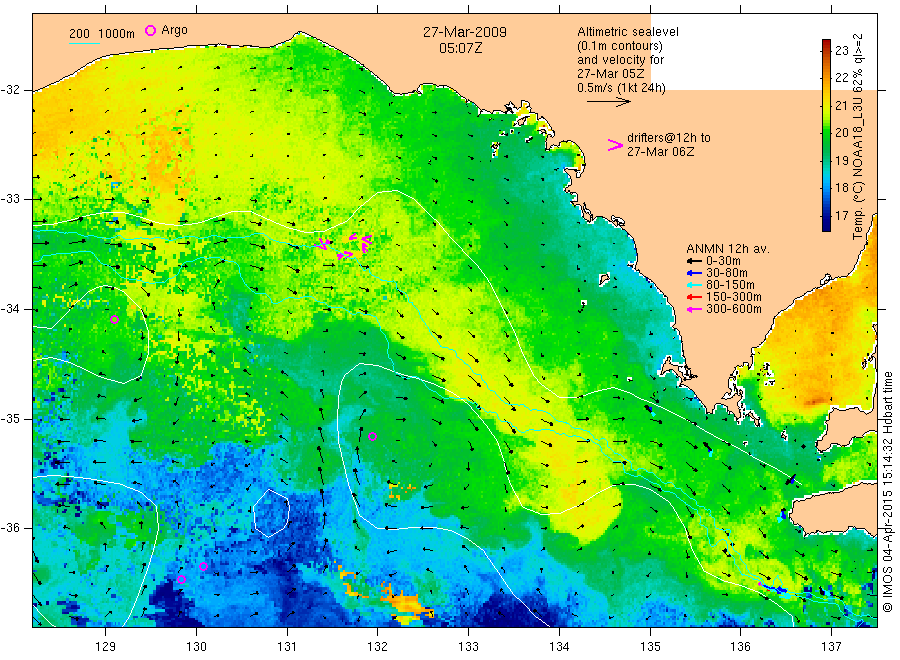
Task: Click latitude axis label -36
Action: (x=10, y=528)
